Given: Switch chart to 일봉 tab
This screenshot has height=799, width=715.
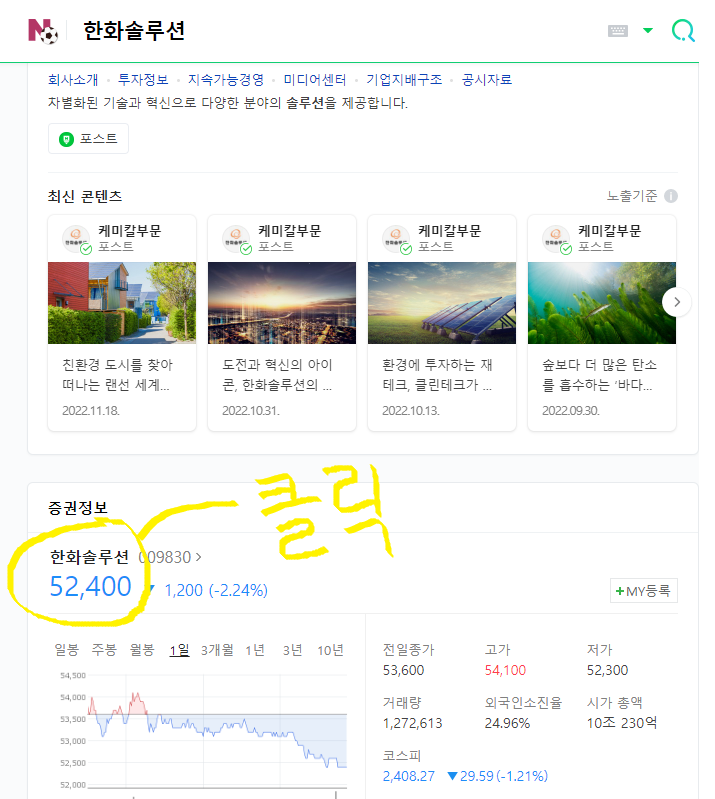Looking at the screenshot, I should (x=67, y=650).
